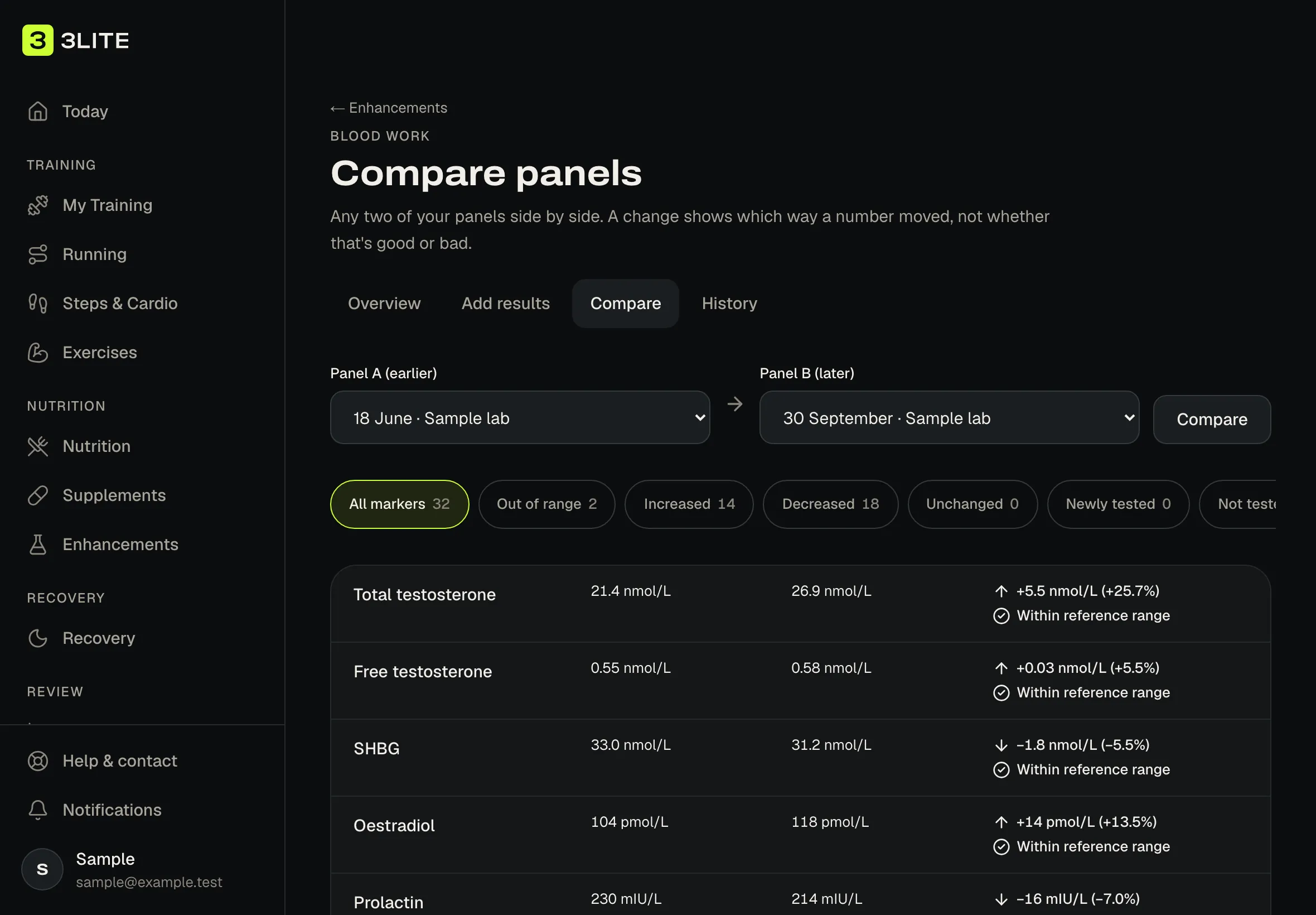Click the 104 pmol/L value
The width and height of the screenshot is (1316, 915).
click(x=629, y=822)
